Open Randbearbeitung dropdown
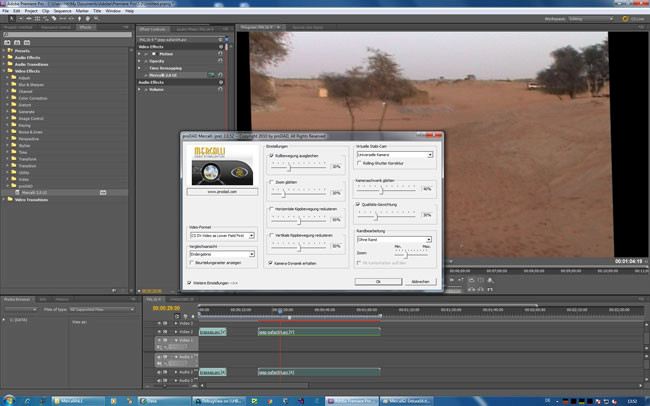The height and width of the screenshot is (406, 650). coord(394,239)
